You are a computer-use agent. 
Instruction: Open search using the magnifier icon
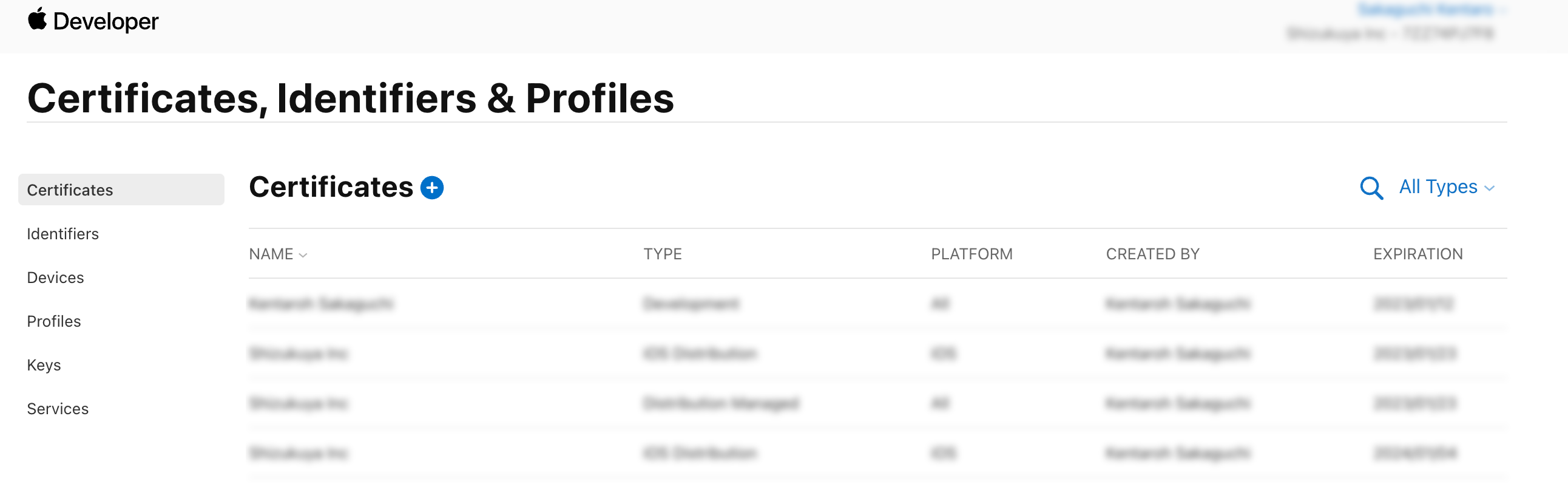1371,188
